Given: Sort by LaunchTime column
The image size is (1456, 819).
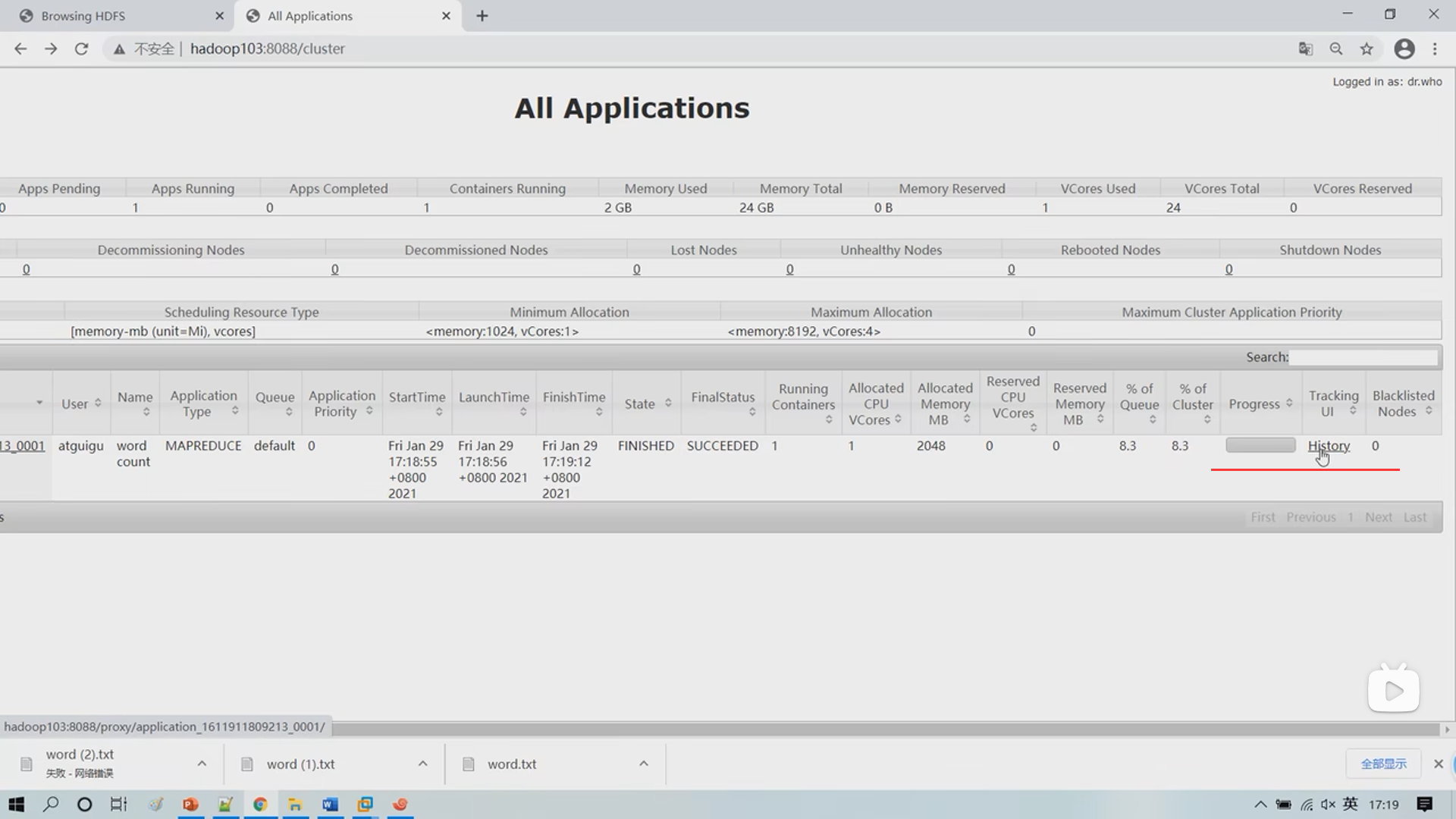Looking at the screenshot, I should point(494,403).
